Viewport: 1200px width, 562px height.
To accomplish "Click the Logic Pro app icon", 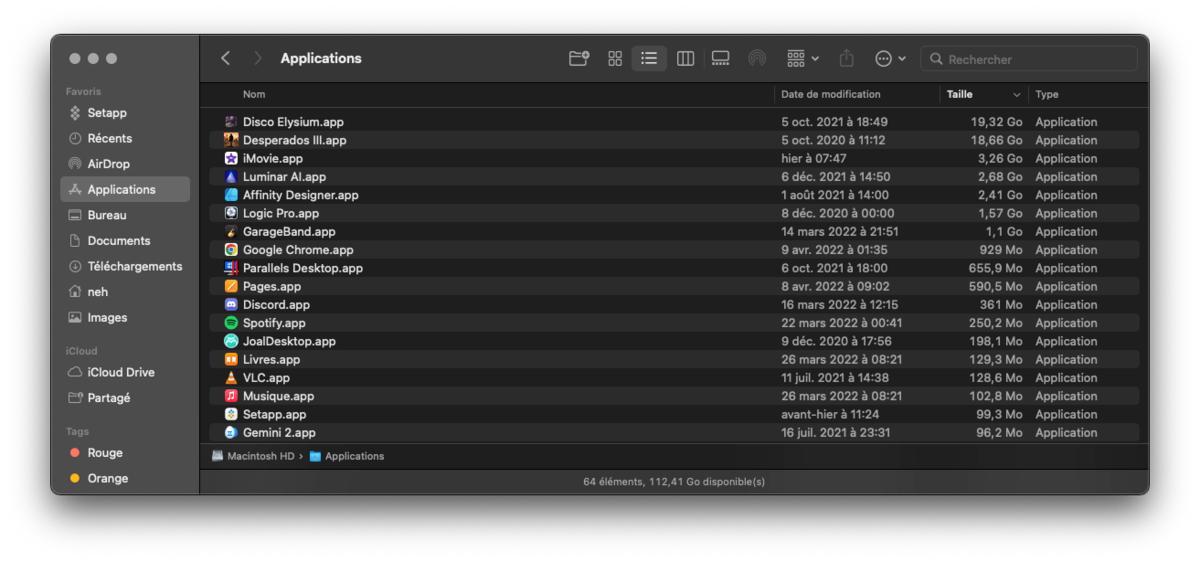I will [x=231, y=213].
